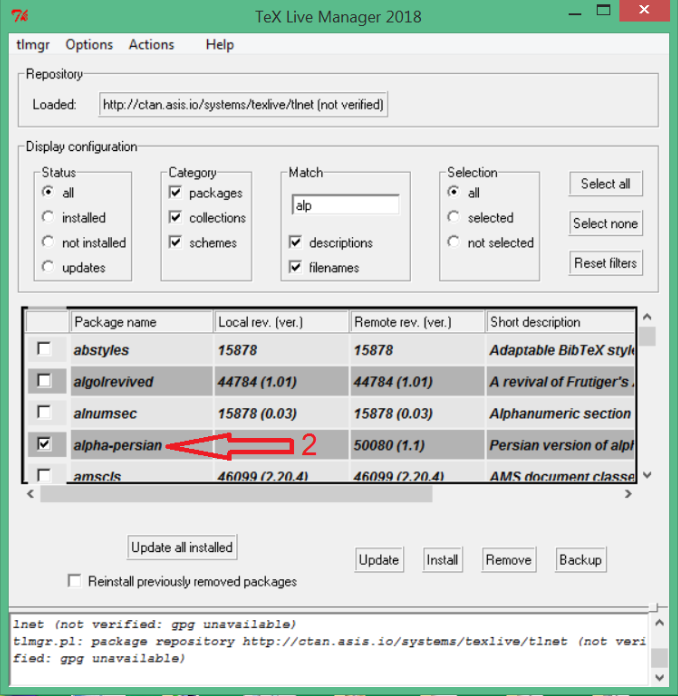Screen dimensions: 678x696
Task: Click the 'Update all installed' button
Action: point(182,547)
